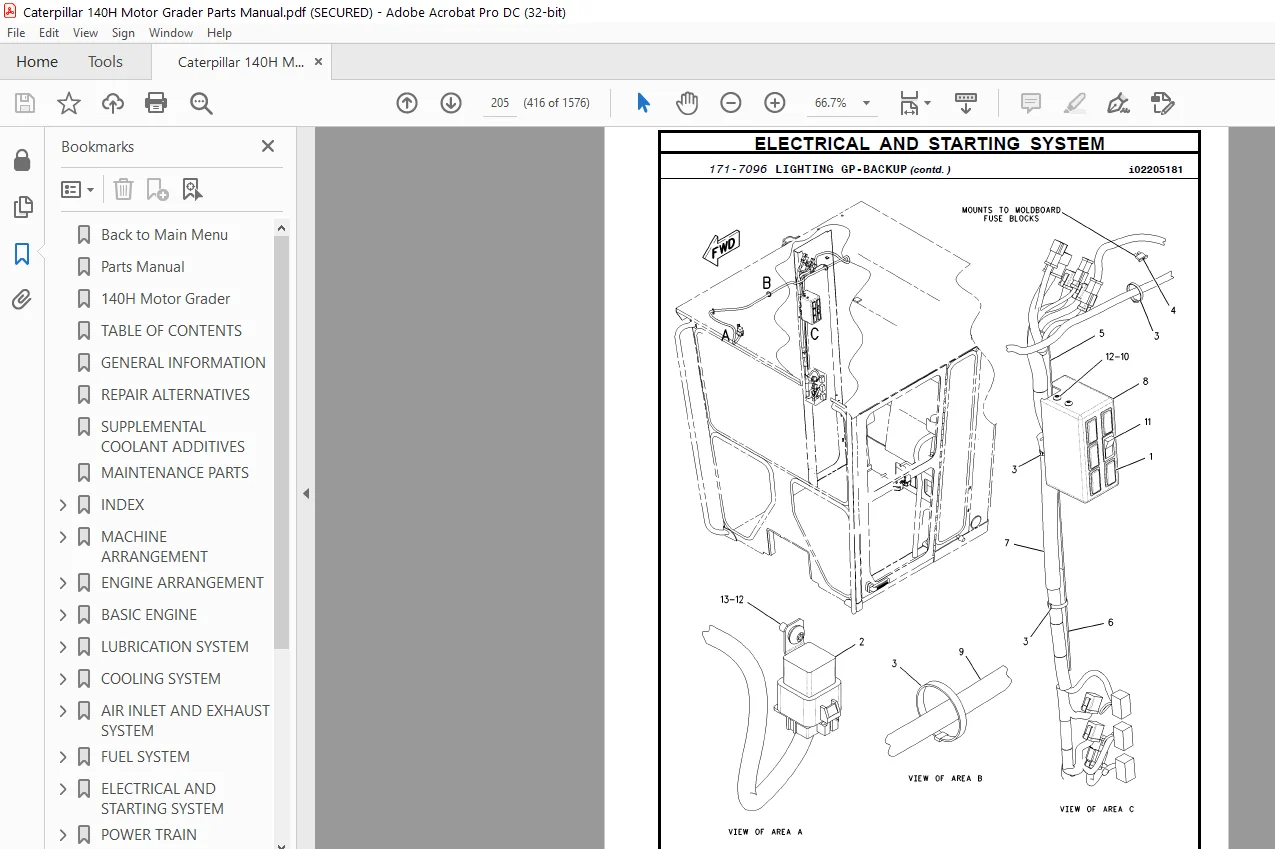Expand ELECTRICAL AND STARTING SYSTEM bookmark
The image size is (1275, 849).
[64, 789]
